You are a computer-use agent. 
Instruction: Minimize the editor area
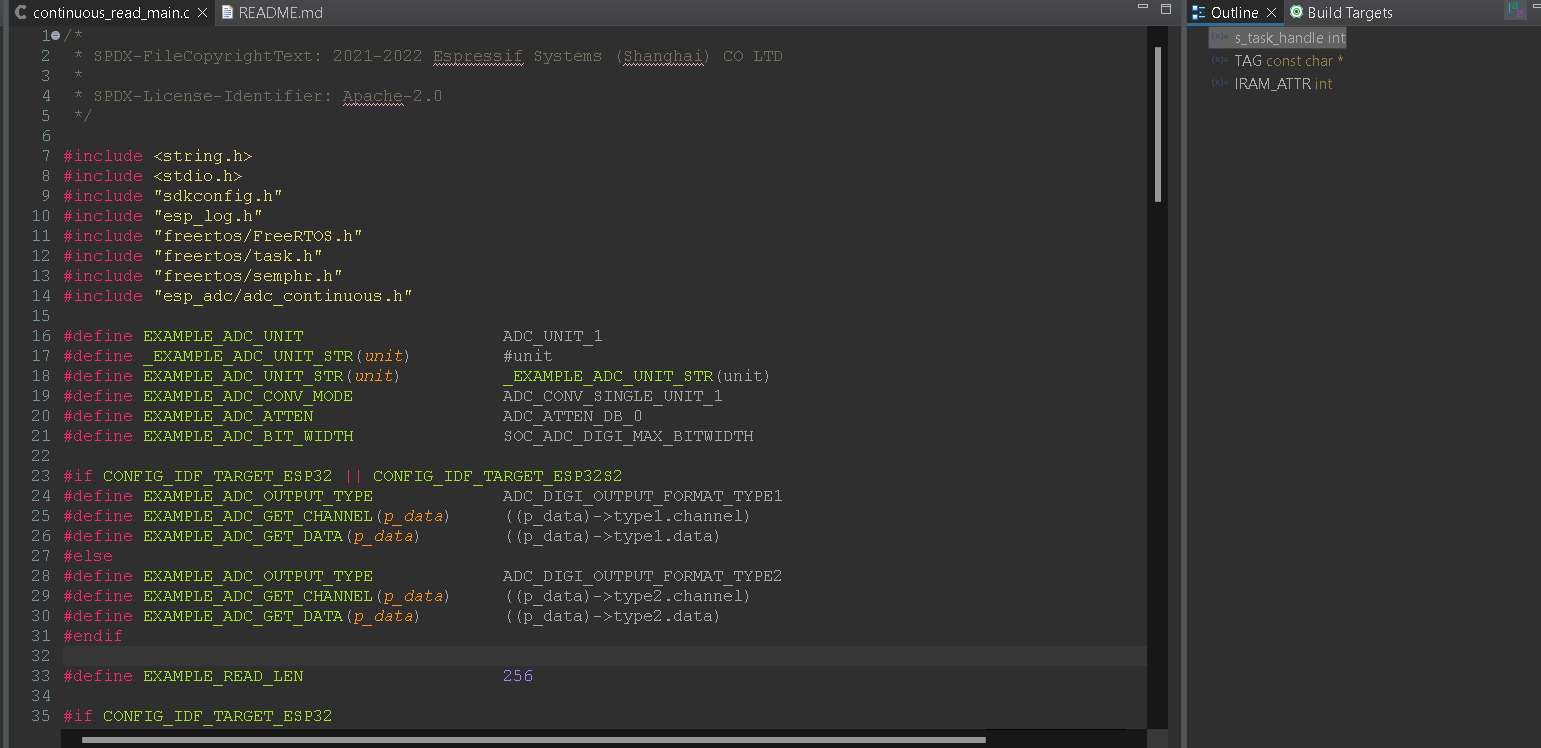pos(1143,8)
